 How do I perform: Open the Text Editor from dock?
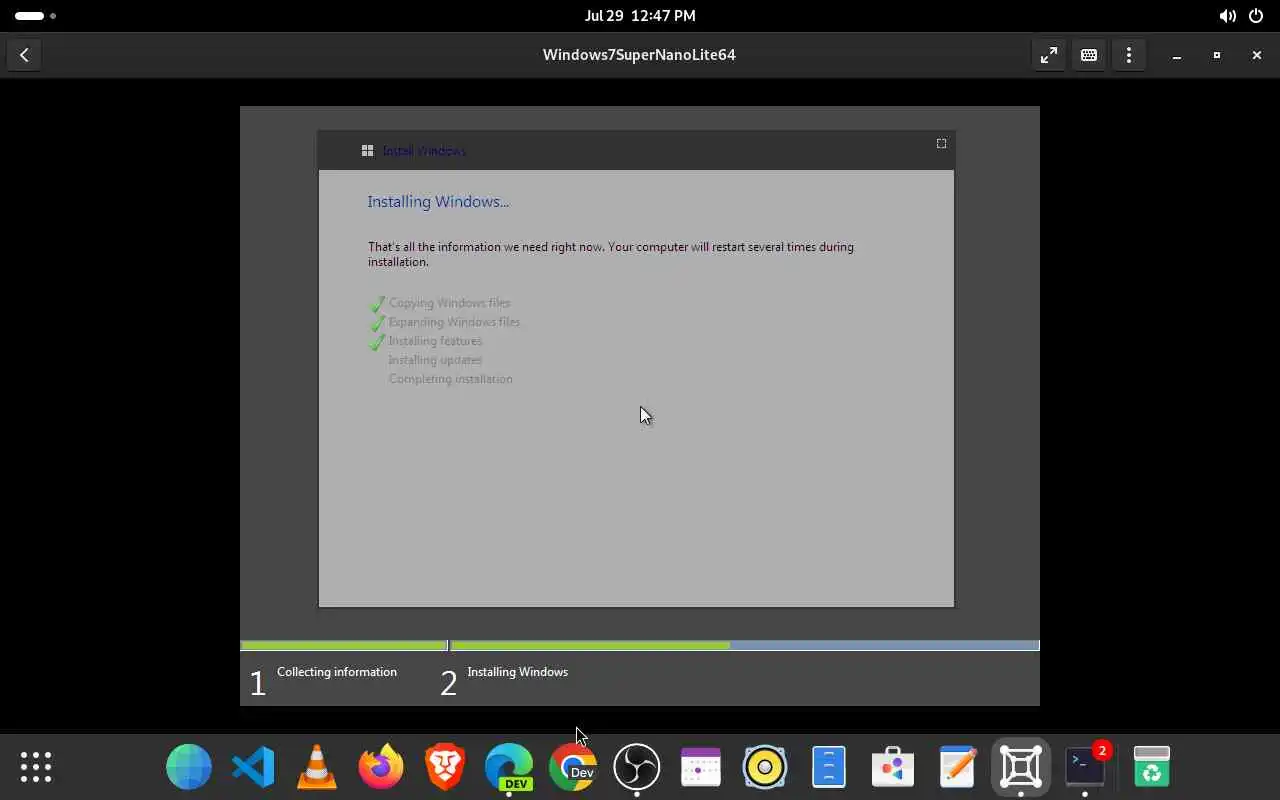[x=957, y=767]
